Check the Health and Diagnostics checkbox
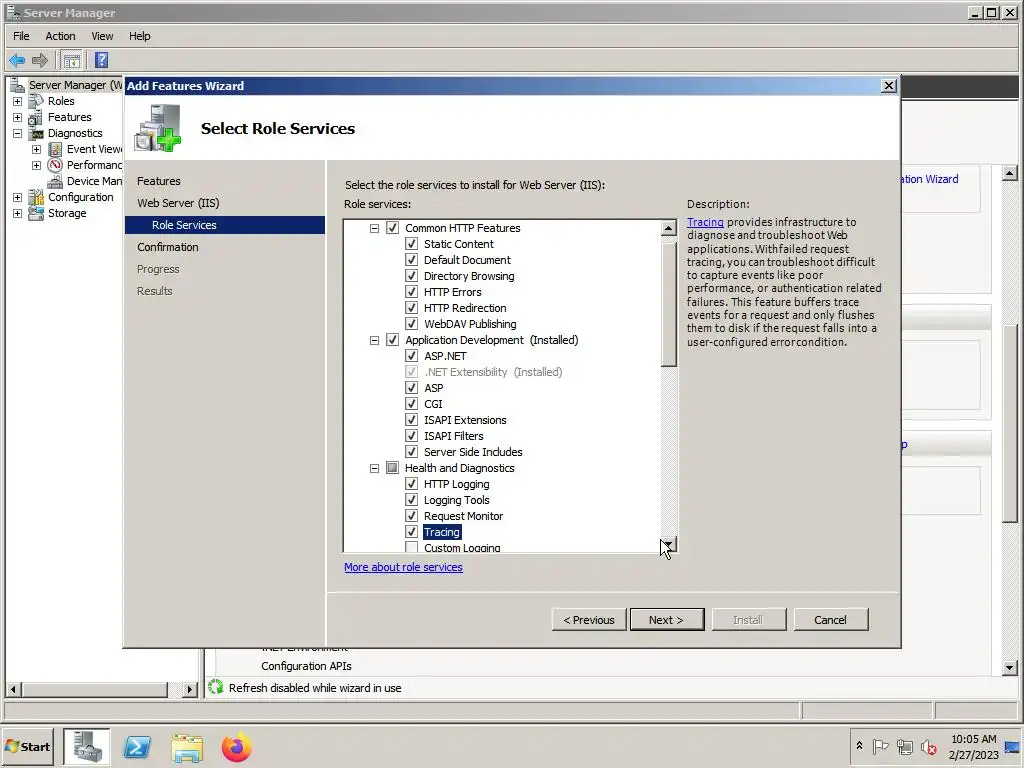Screen dimensions: 1024x768 tap(392, 468)
